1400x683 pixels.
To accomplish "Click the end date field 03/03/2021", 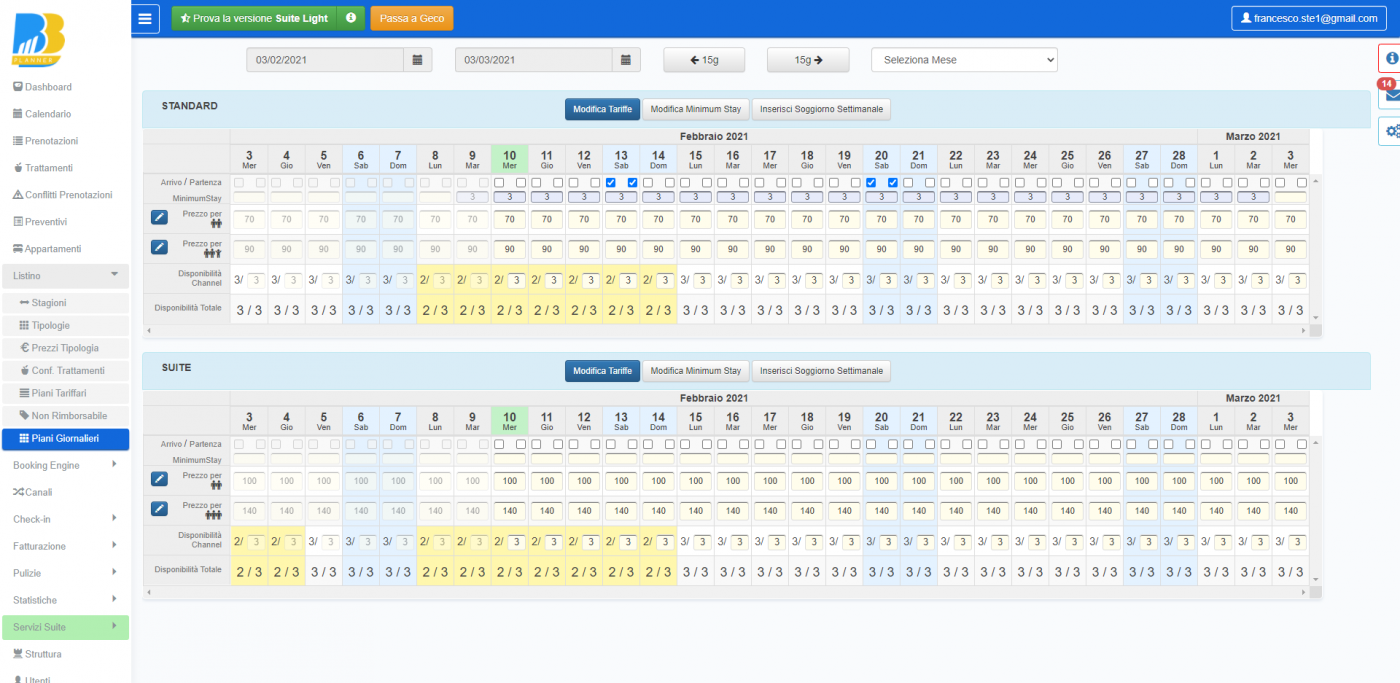I will click(x=533, y=60).
